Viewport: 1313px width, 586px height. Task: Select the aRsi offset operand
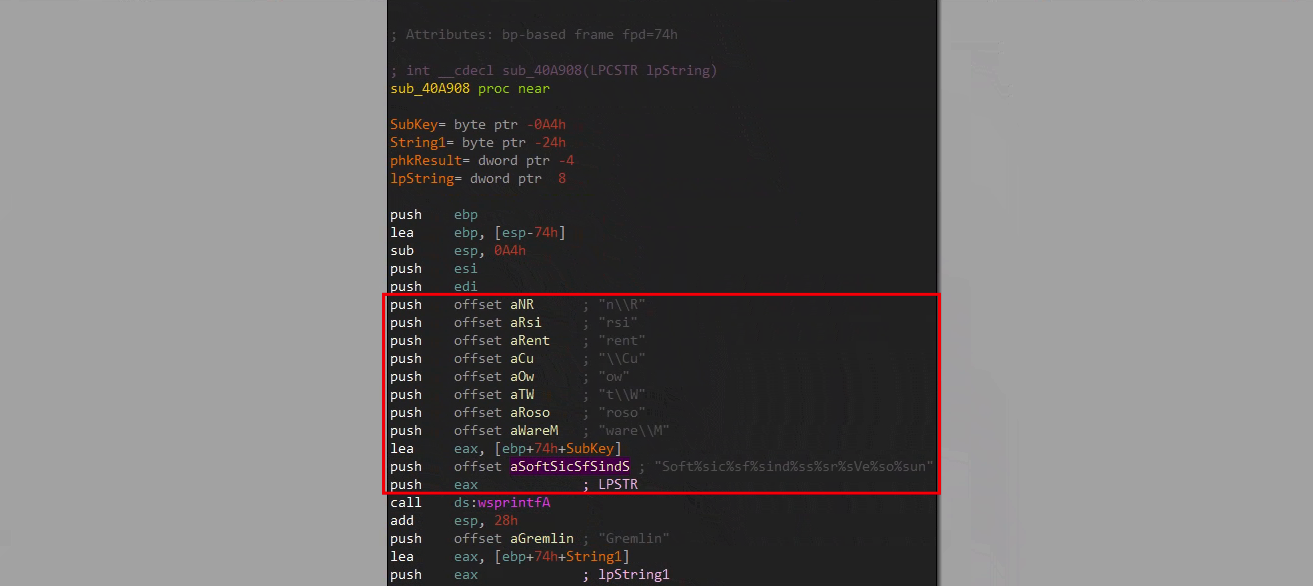click(526, 323)
